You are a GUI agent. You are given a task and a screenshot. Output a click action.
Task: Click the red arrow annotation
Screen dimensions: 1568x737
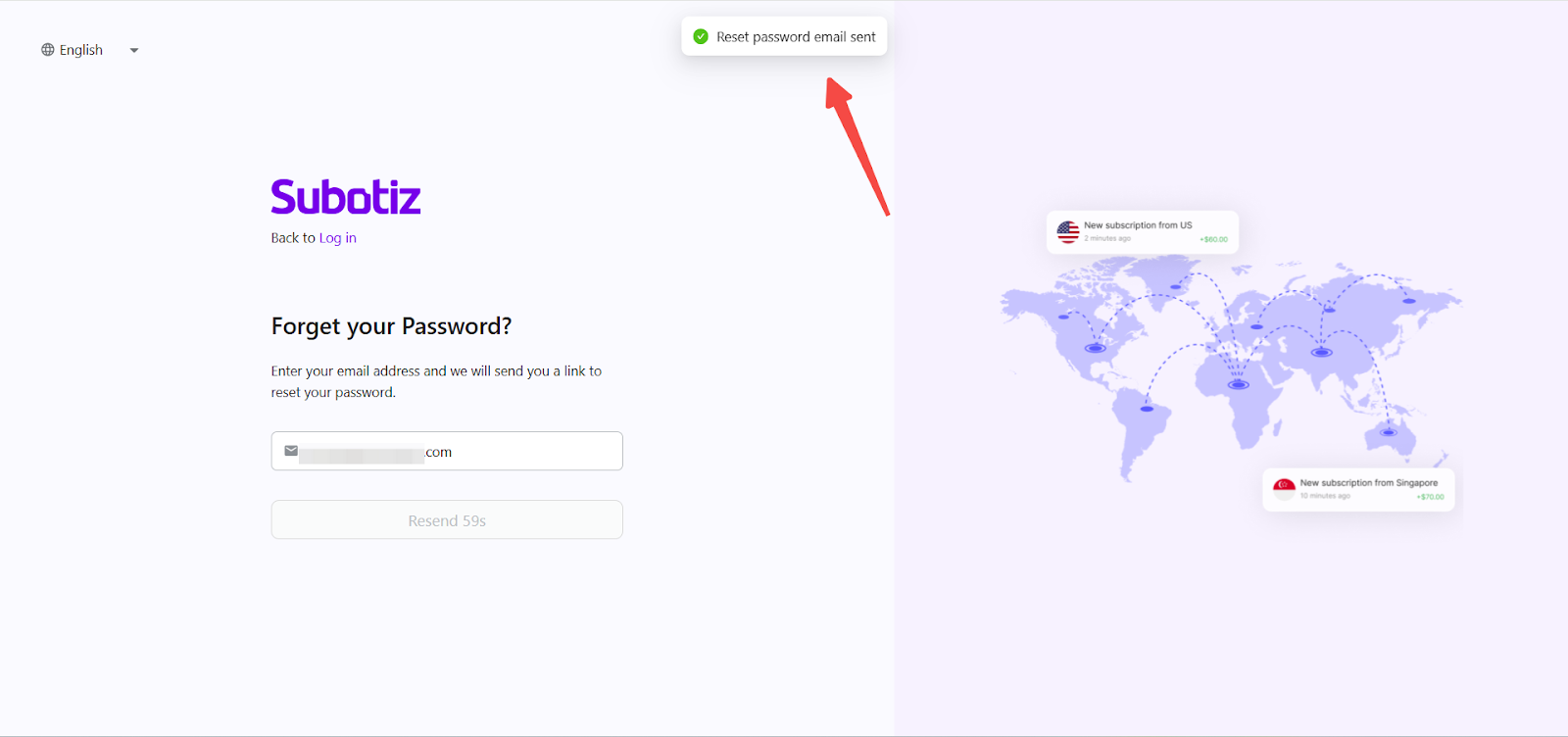pyautogui.click(x=857, y=145)
